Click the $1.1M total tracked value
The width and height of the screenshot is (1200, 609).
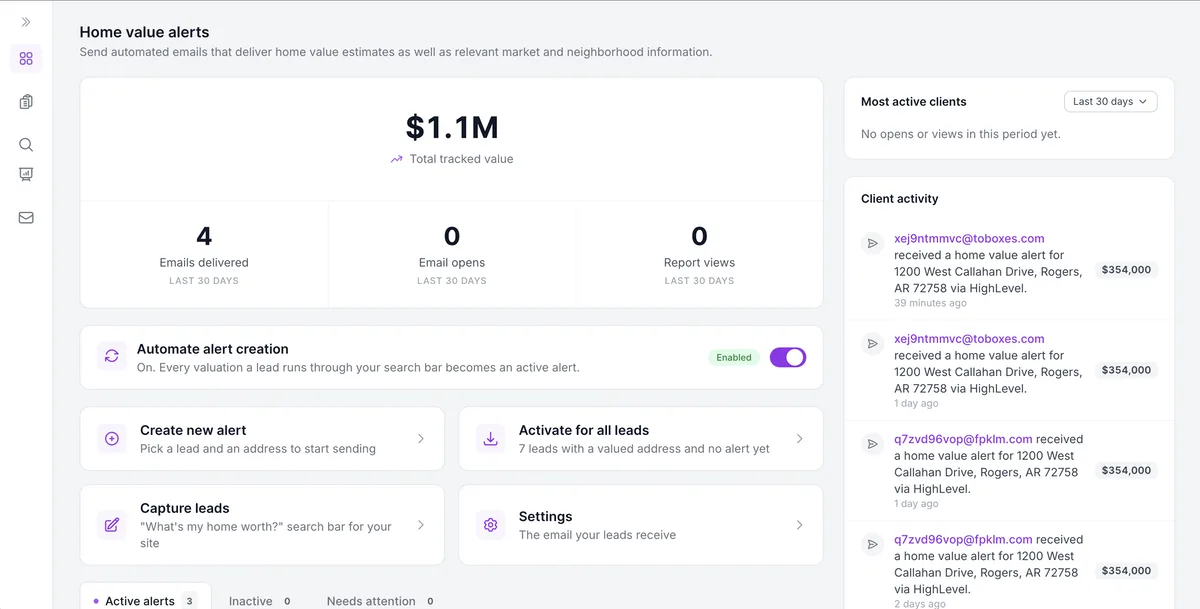pos(452,127)
